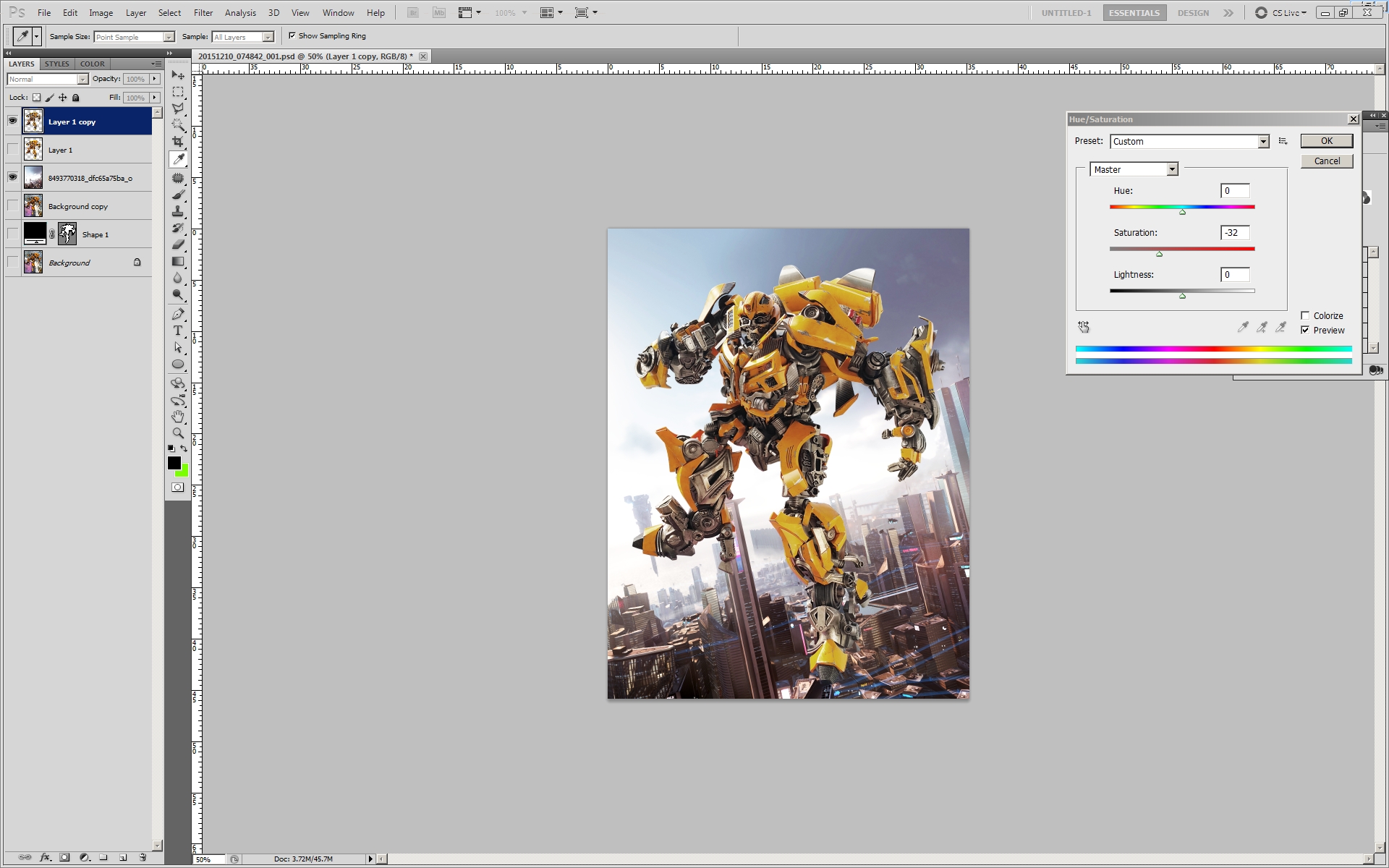Image resolution: width=1389 pixels, height=868 pixels.
Task: Select the Hand tool
Action: tap(178, 417)
